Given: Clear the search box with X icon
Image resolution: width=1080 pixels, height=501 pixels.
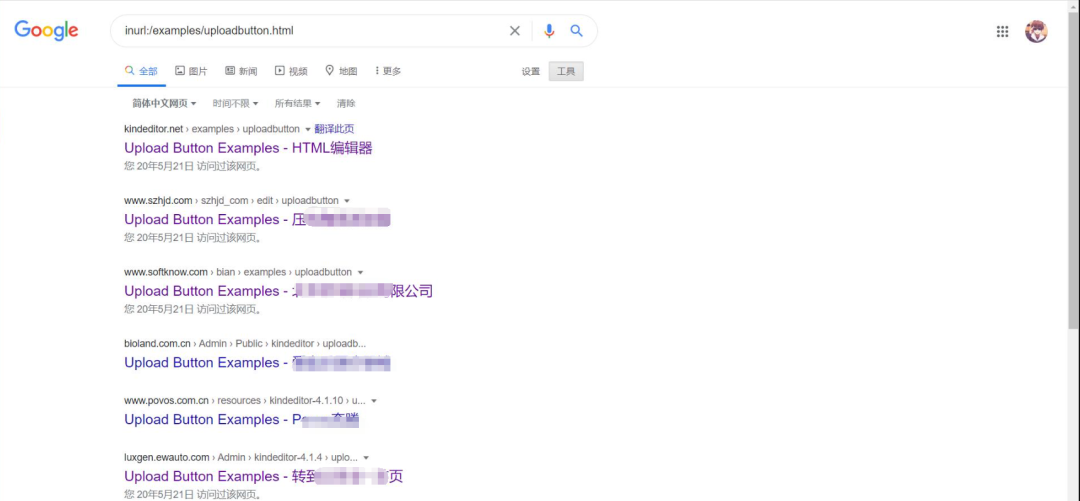Looking at the screenshot, I should (x=515, y=31).
